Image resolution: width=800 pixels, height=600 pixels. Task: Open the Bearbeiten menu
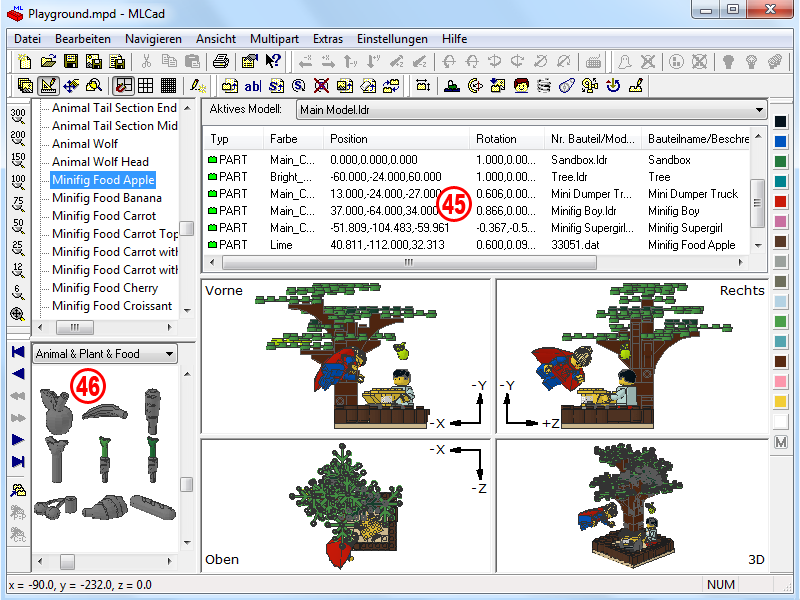(x=83, y=39)
